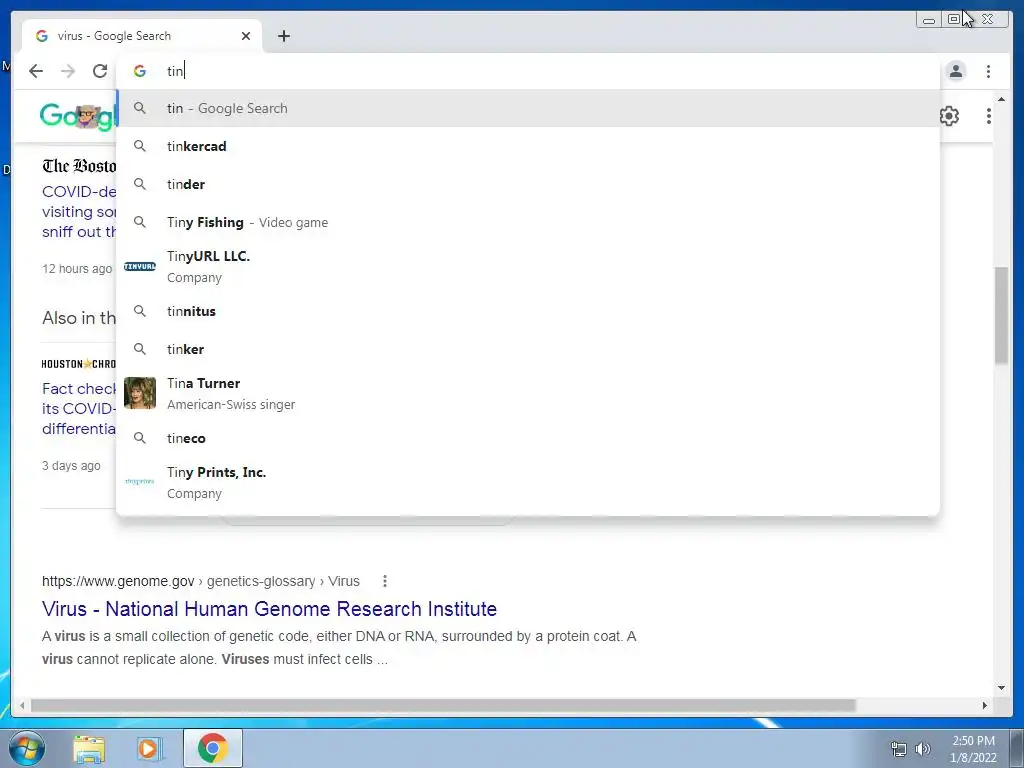1024x768 pixels.
Task: Click the '3 days ago' timestamp text
Action: click(x=71, y=466)
